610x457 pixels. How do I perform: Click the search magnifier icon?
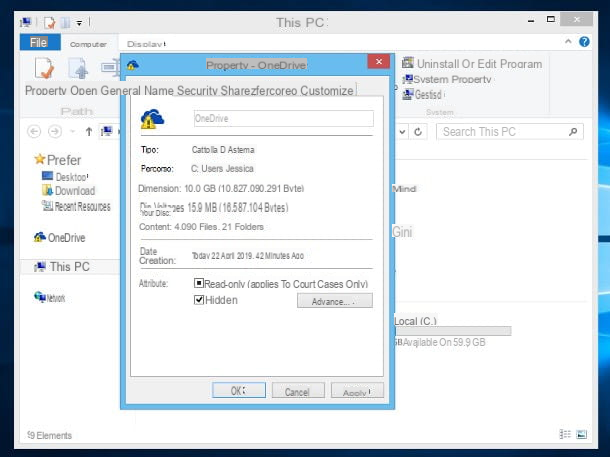pos(573,132)
